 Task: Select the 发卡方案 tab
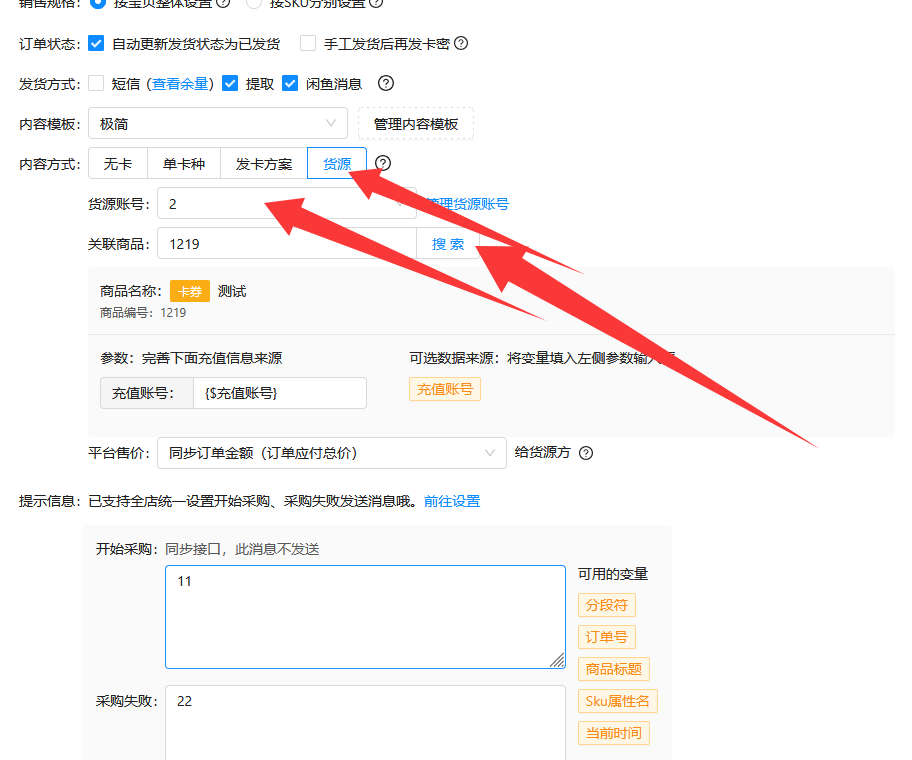click(263, 162)
